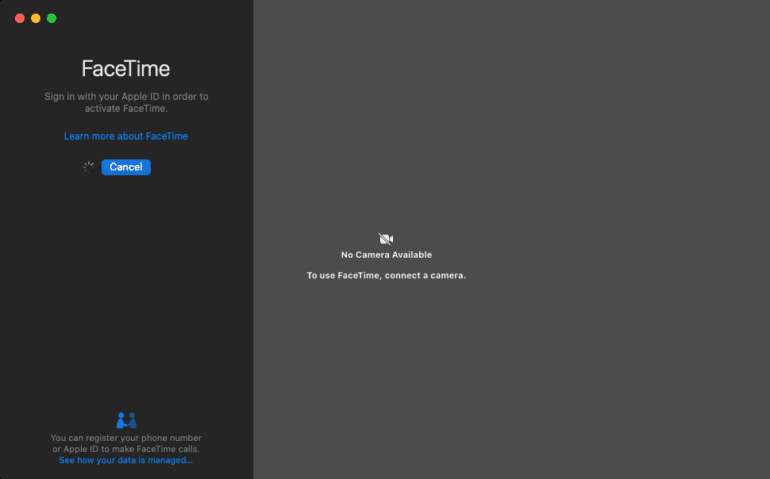Click the blue Cancel button
This screenshot has width=770, height=479.
click(126, 167)
